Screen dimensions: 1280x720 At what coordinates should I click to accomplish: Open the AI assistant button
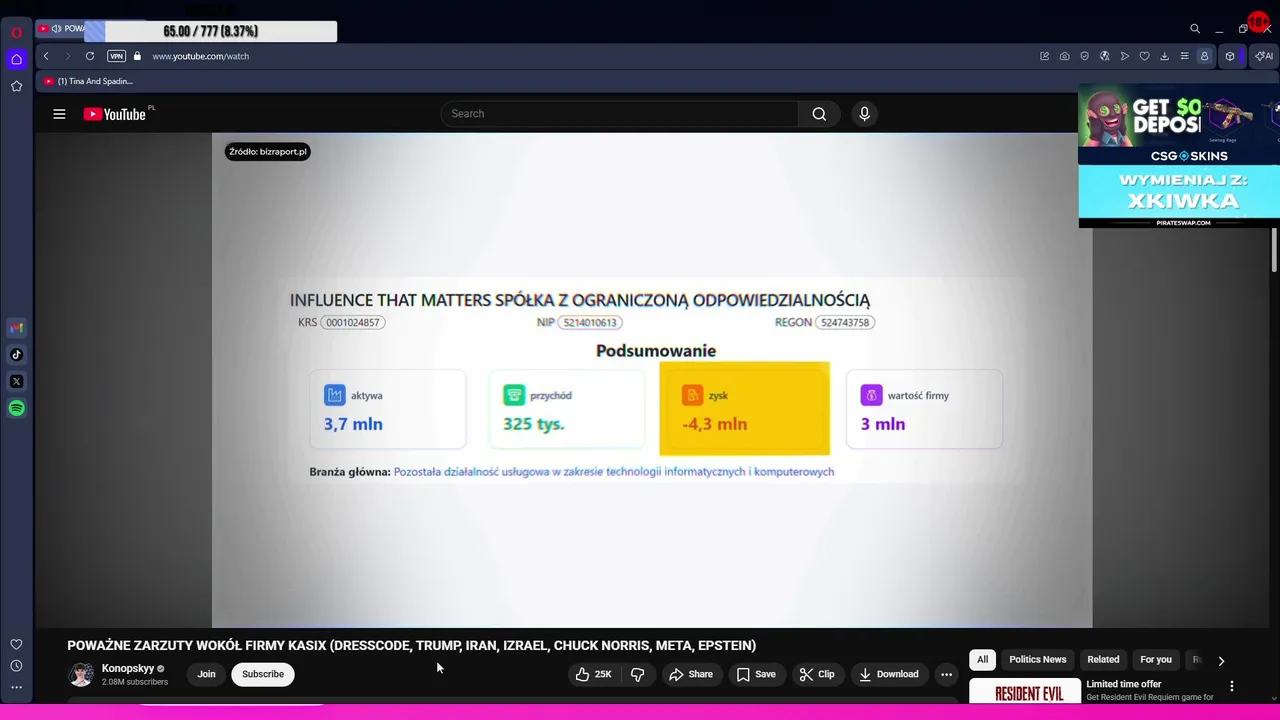(x=1264, y=56)
